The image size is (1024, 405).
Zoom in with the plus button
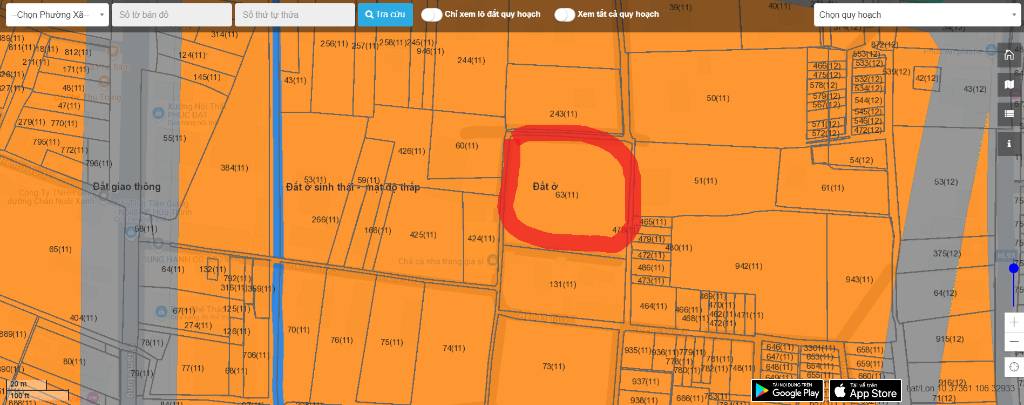click(1013, 323)
